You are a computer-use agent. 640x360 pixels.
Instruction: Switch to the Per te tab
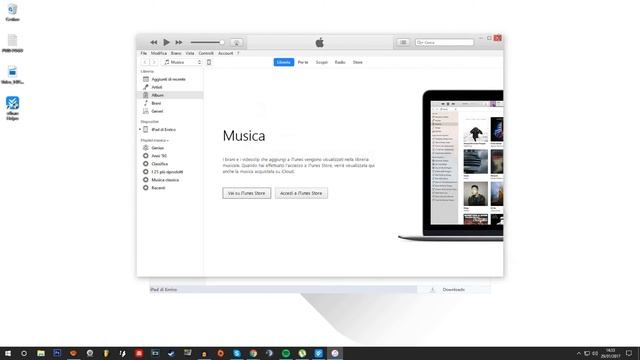[x=303, y=62]
